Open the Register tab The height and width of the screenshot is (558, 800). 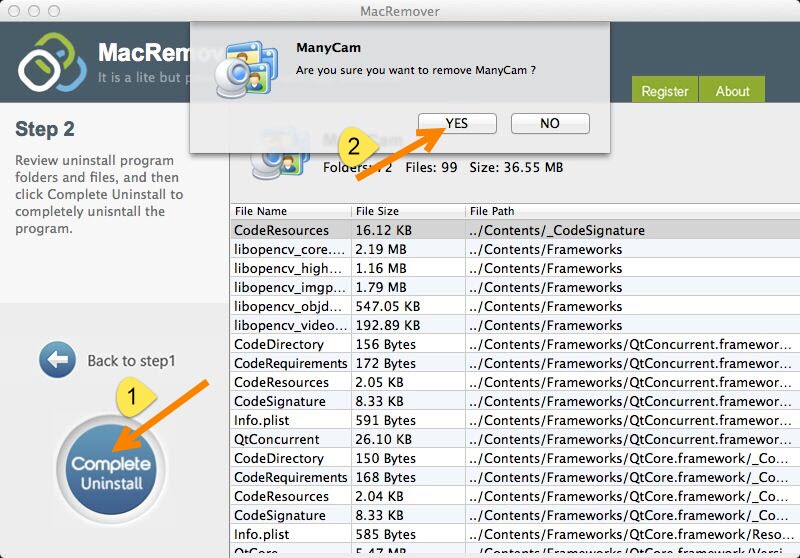[x=664, y=90]
